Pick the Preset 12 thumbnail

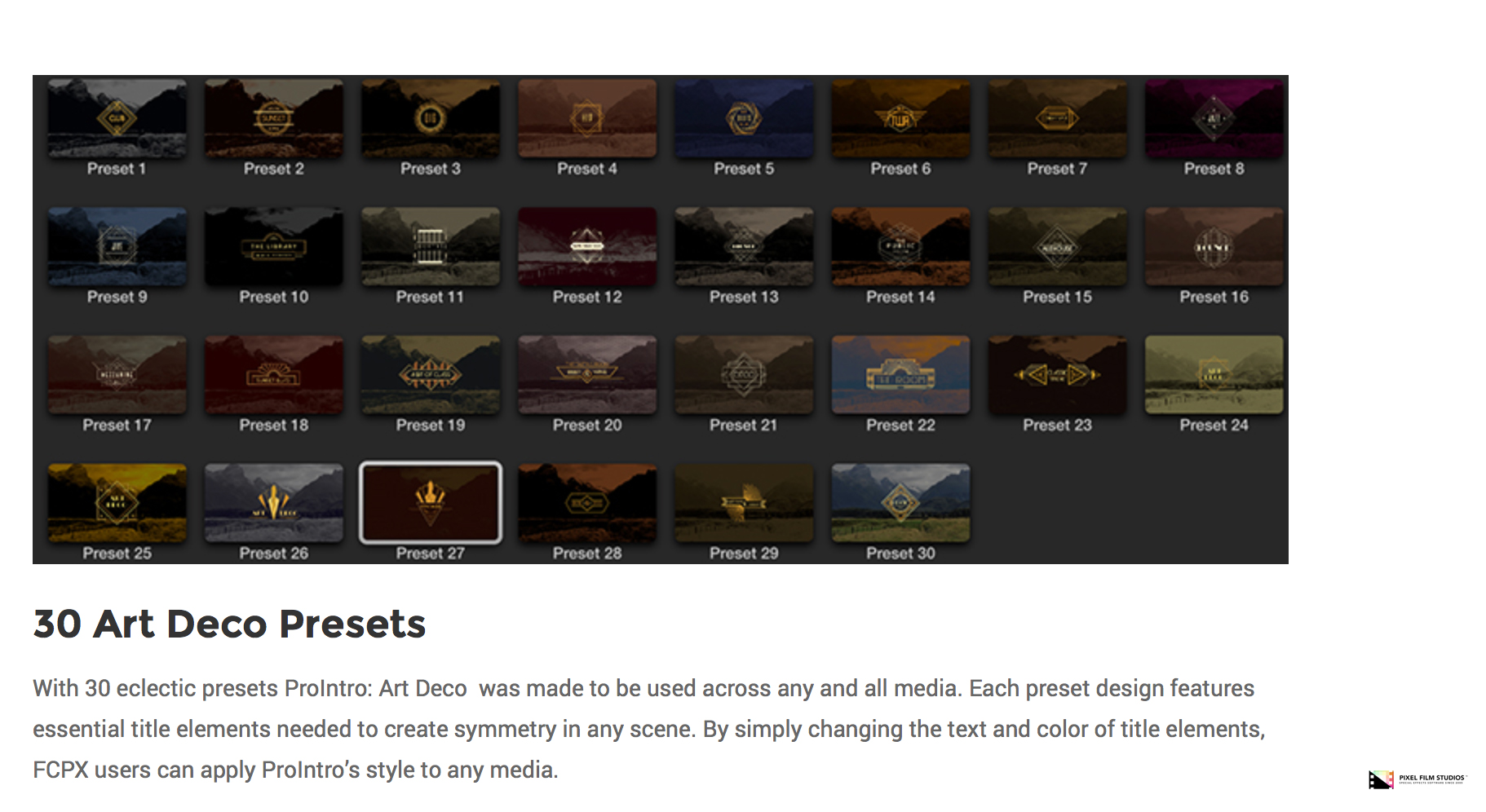(x=587, y=246)
